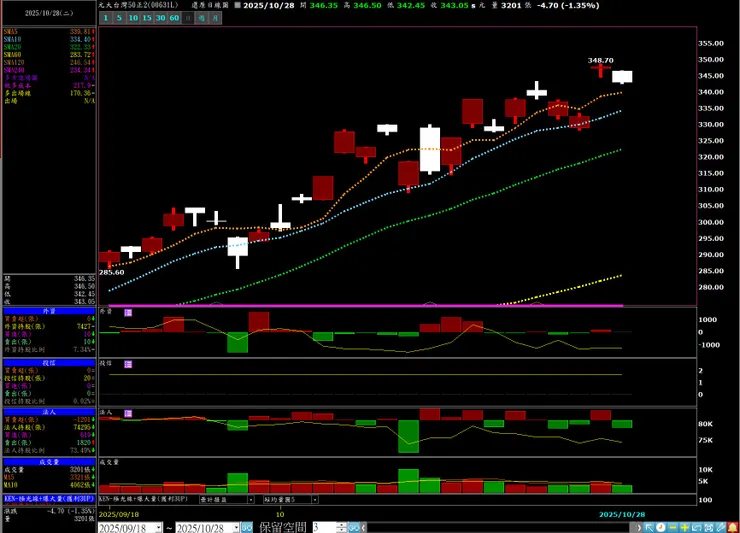This screenshot has height=533, width=740.
Task: Click the 外資持股(張) 7427 row
Action: point(49,327)
